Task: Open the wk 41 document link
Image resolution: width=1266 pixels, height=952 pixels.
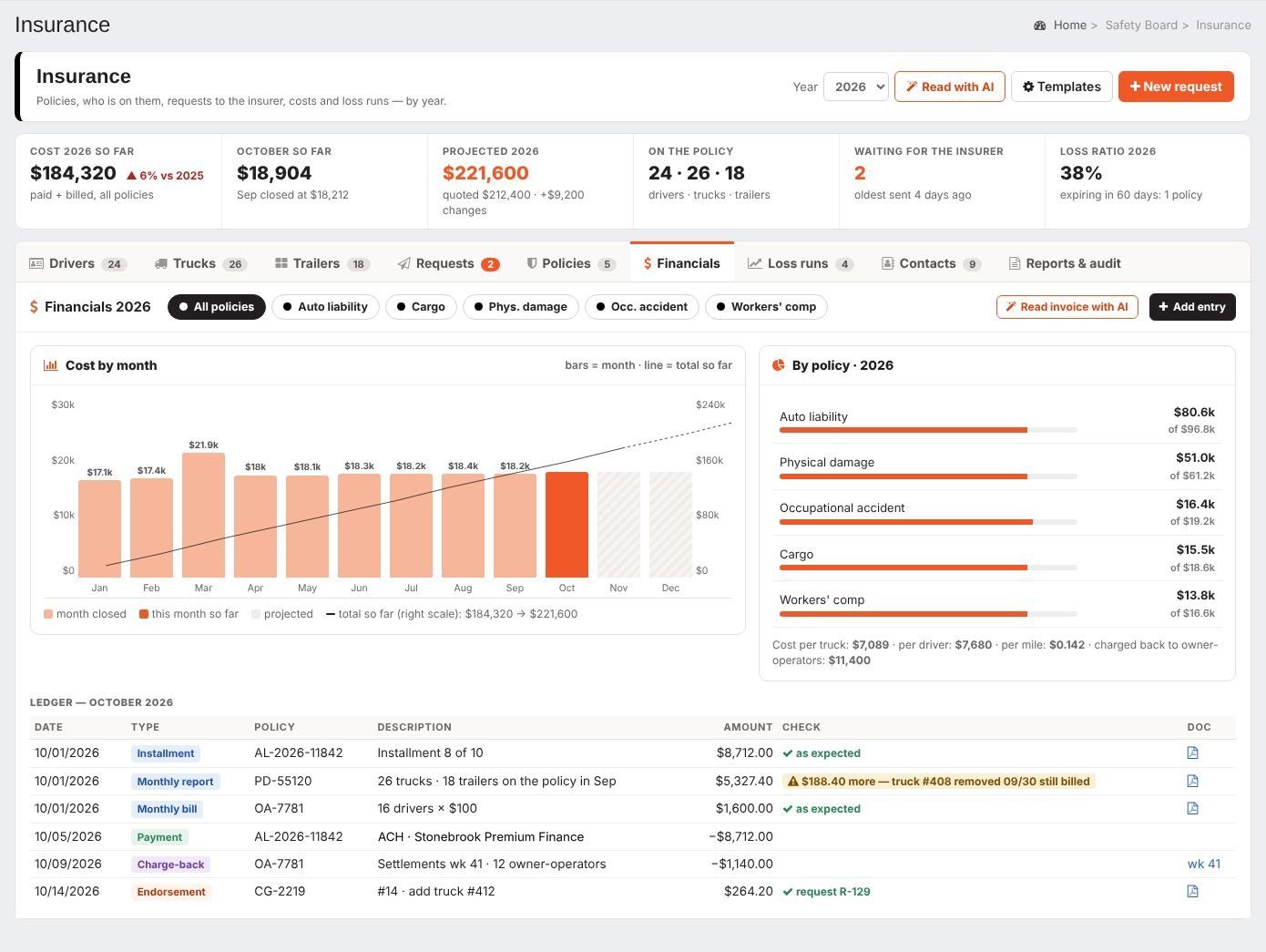Action: 1204,864
